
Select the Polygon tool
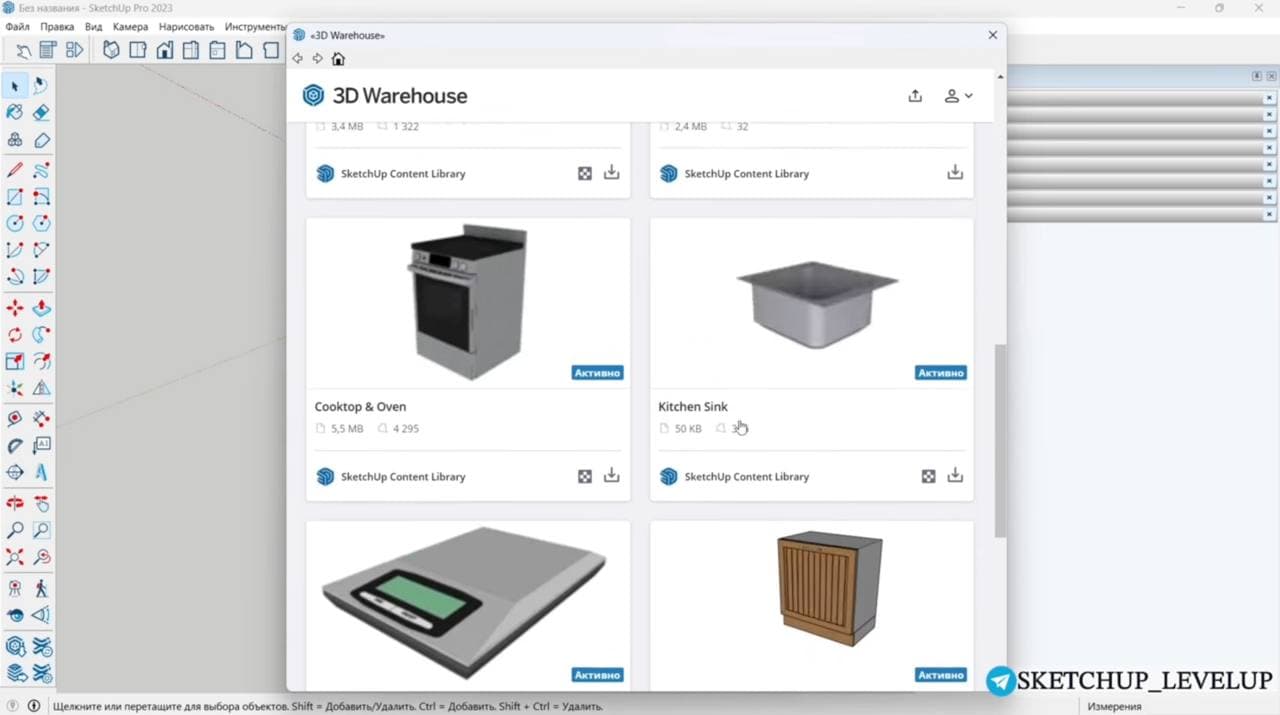click(x=41, y=224)
